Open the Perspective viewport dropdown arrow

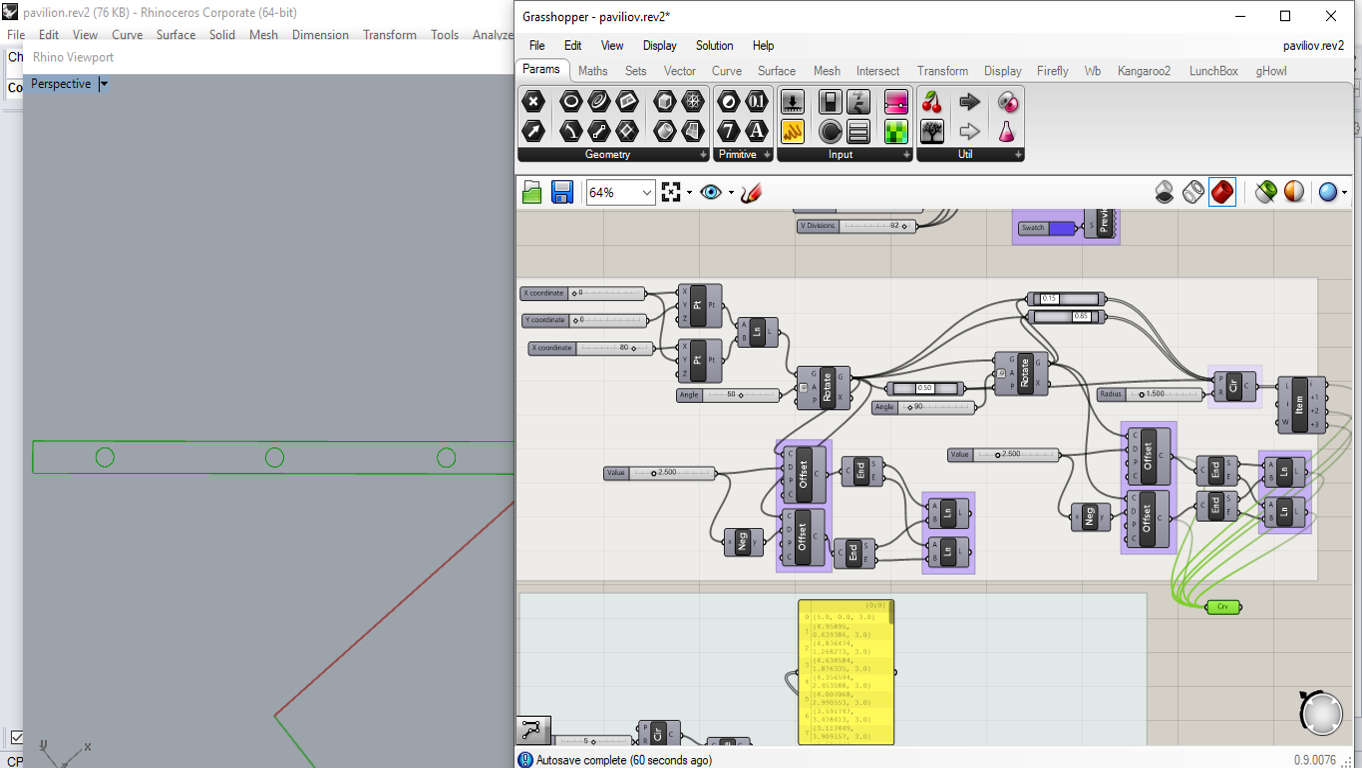[103, 84]
